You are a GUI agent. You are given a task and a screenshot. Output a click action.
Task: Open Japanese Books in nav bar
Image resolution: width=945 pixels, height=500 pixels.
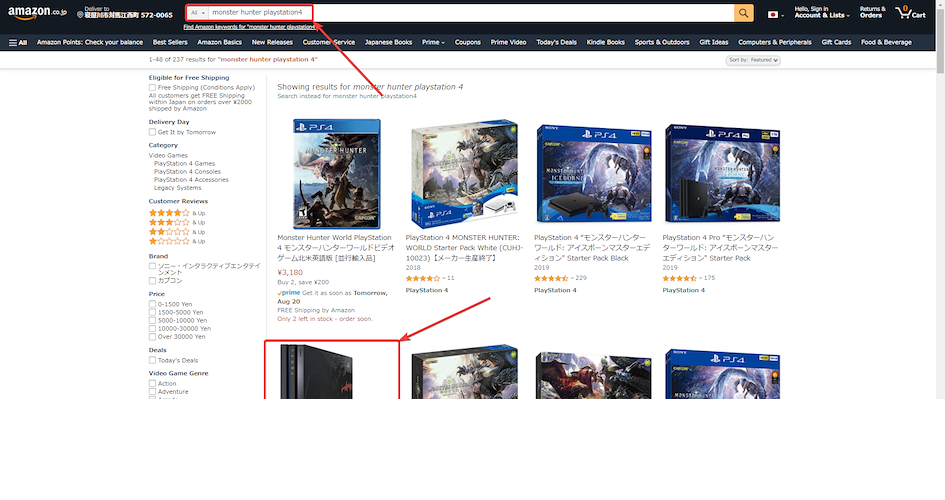point(388,43)
